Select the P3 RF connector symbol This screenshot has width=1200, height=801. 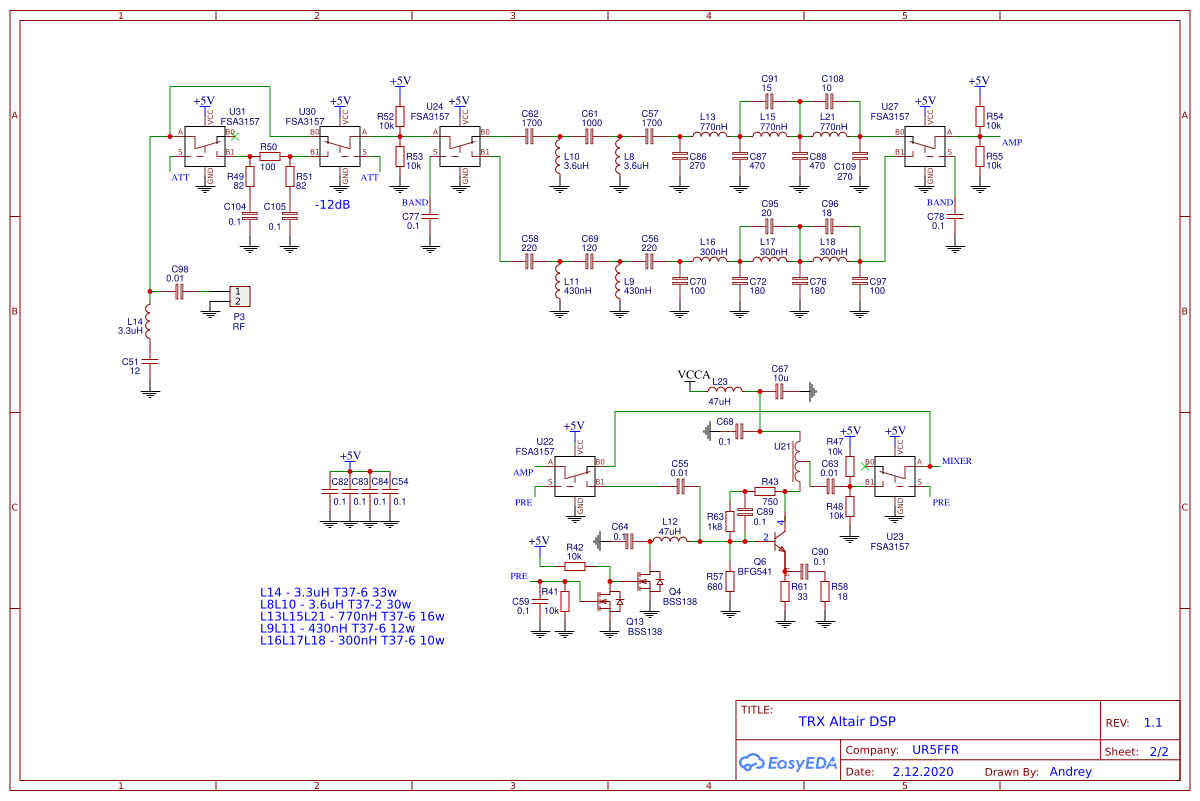pos(238,296)
